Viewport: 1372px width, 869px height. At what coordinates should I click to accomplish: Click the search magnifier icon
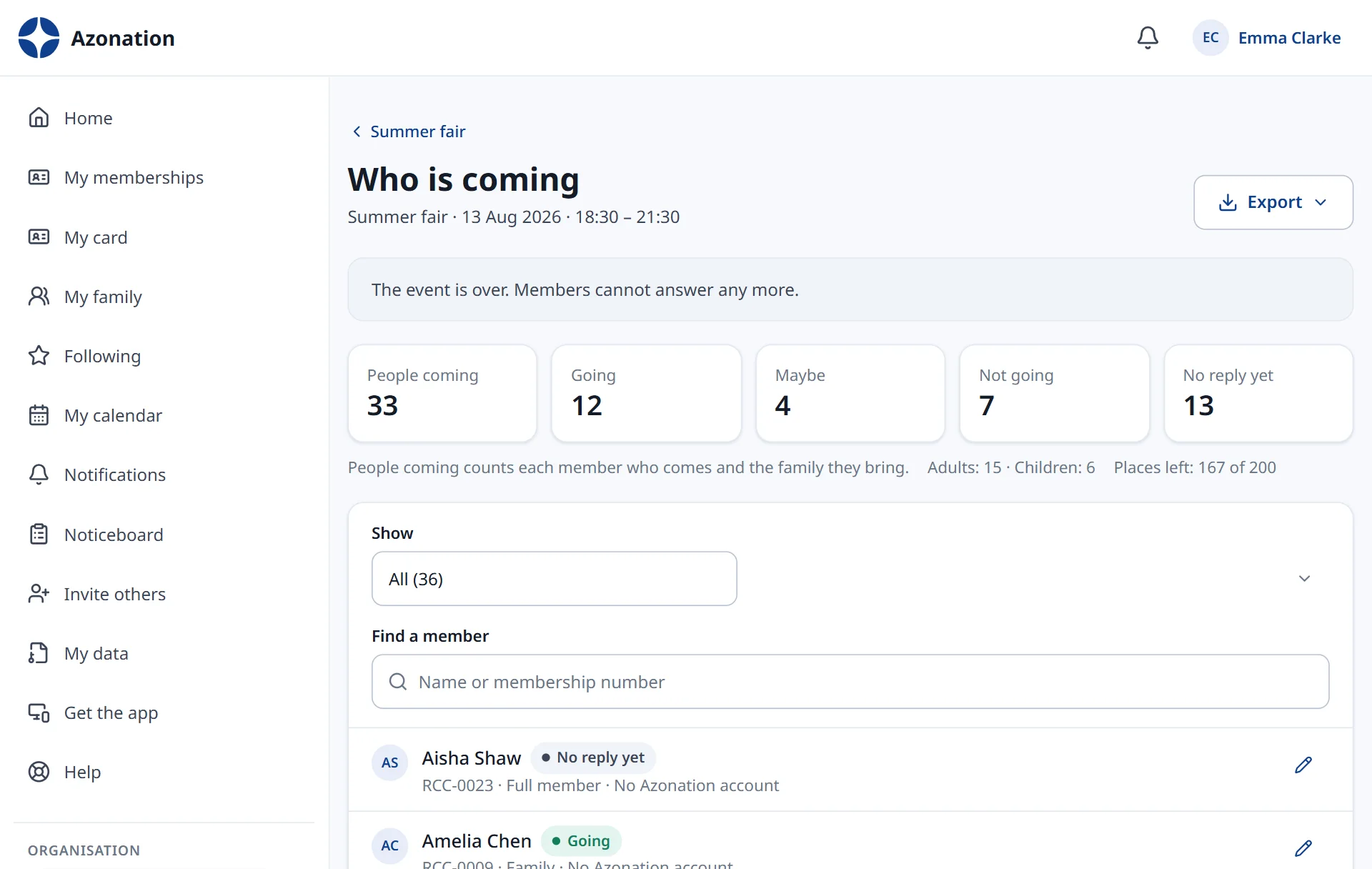[x=398, y=682]
